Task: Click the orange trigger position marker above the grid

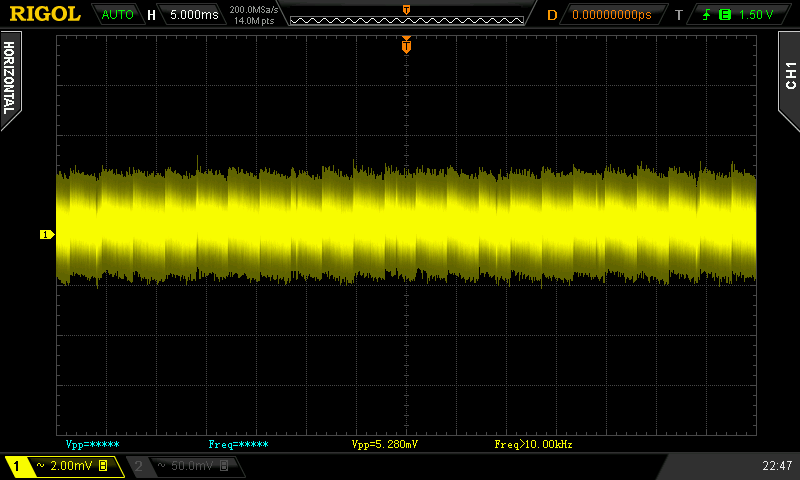Action: click(406, 45)
